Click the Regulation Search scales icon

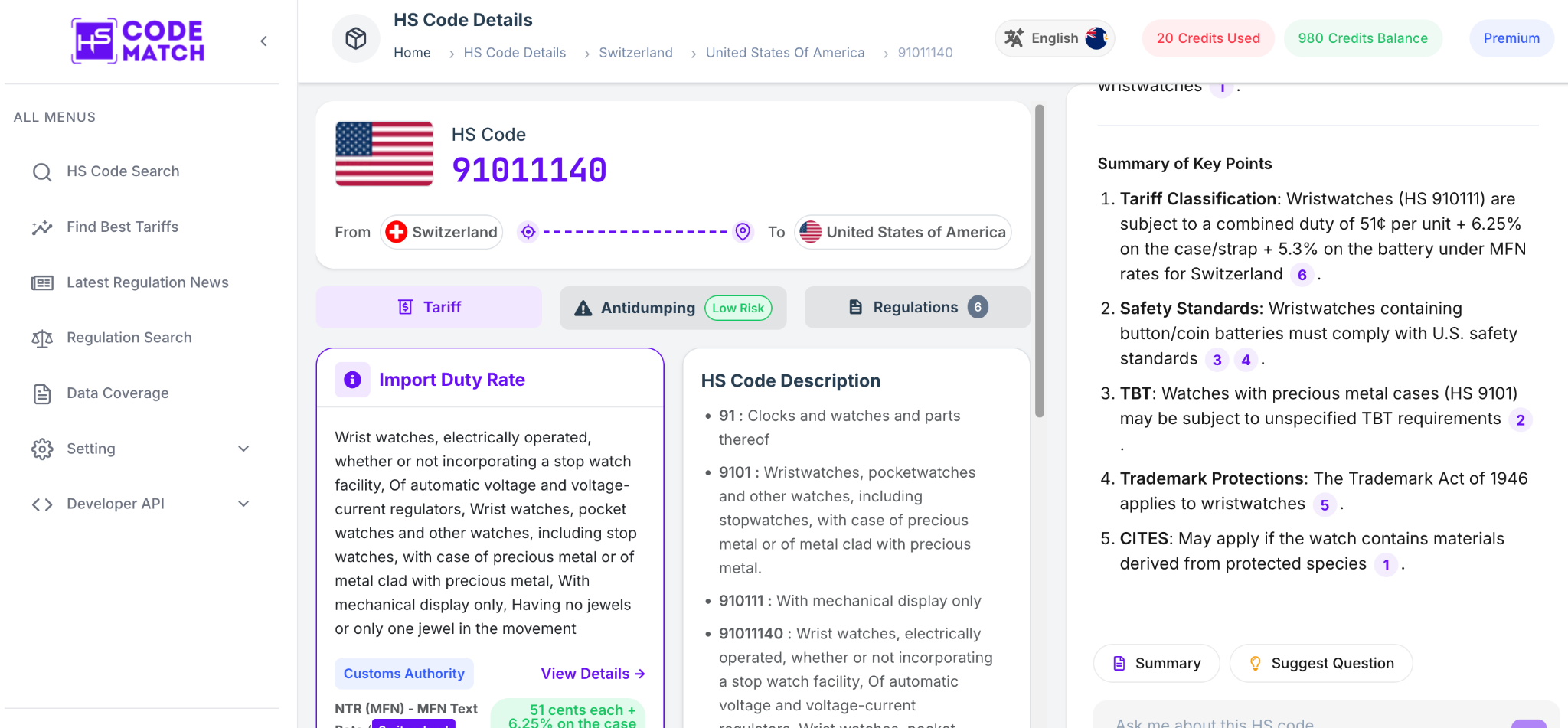[x=42, y=338]
